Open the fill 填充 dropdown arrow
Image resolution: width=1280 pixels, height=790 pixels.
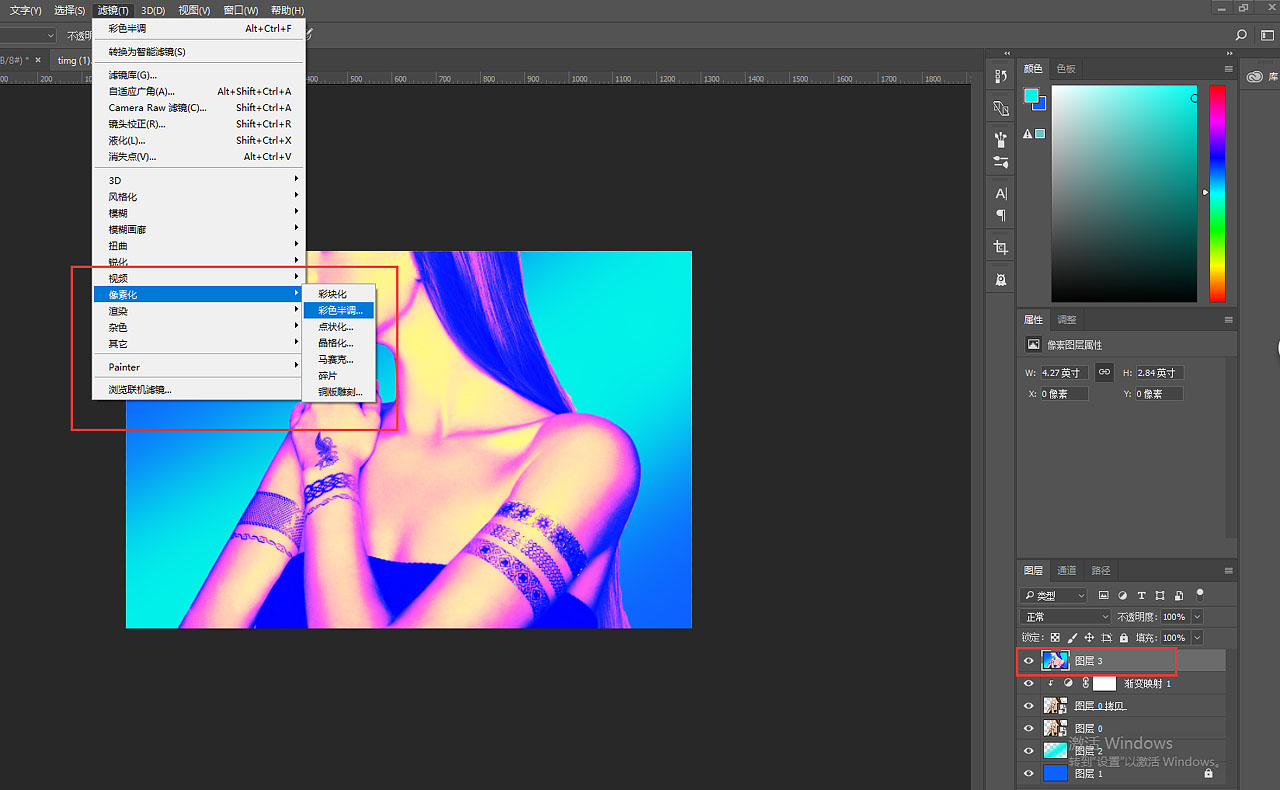pyautogui.click(x=1197, y=637)
